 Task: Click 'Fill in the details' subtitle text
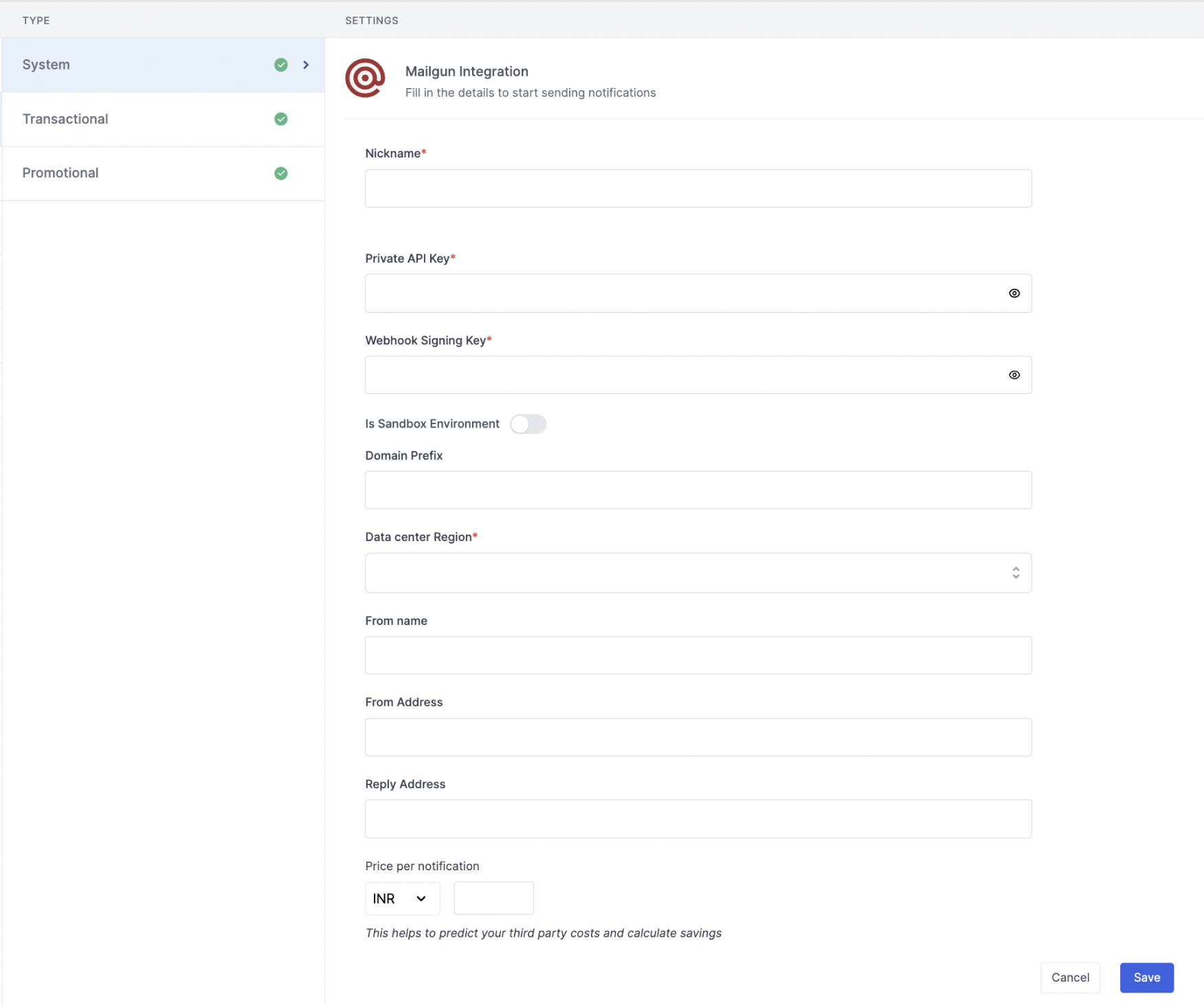tap(531, 93)
